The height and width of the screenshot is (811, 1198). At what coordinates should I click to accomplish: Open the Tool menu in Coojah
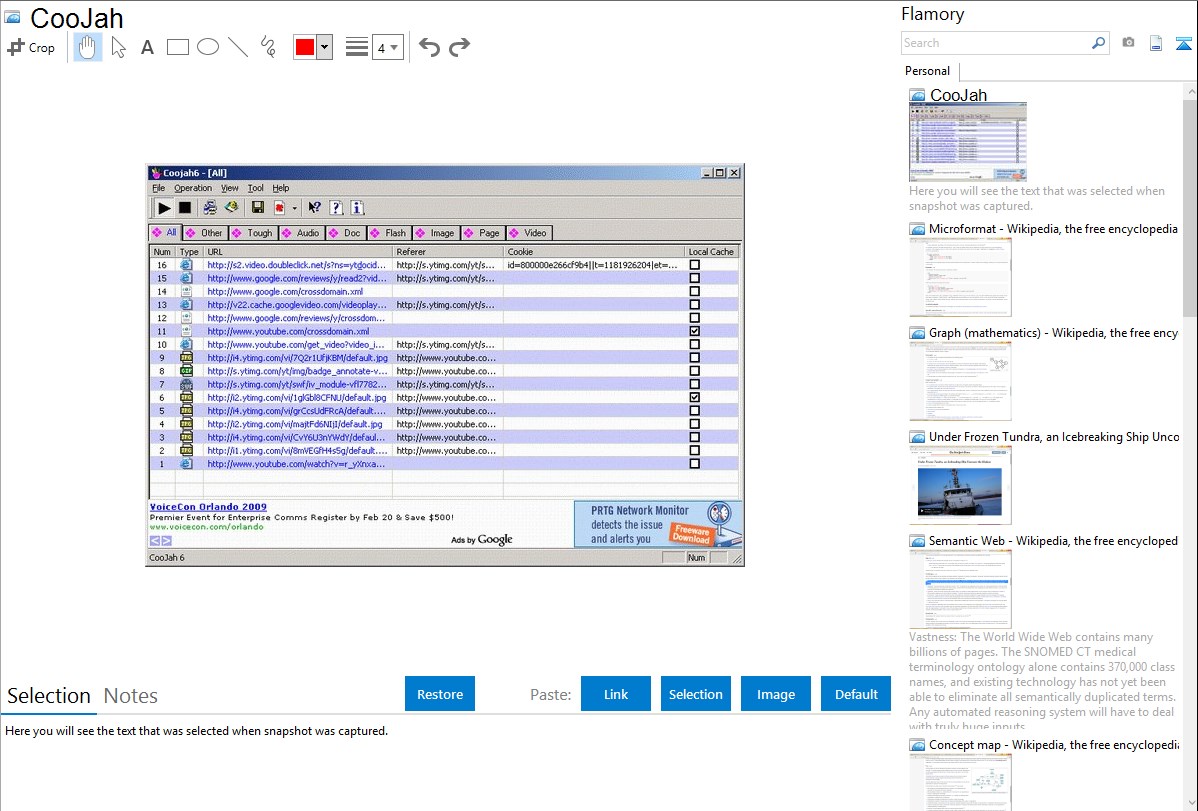(255, 188)
